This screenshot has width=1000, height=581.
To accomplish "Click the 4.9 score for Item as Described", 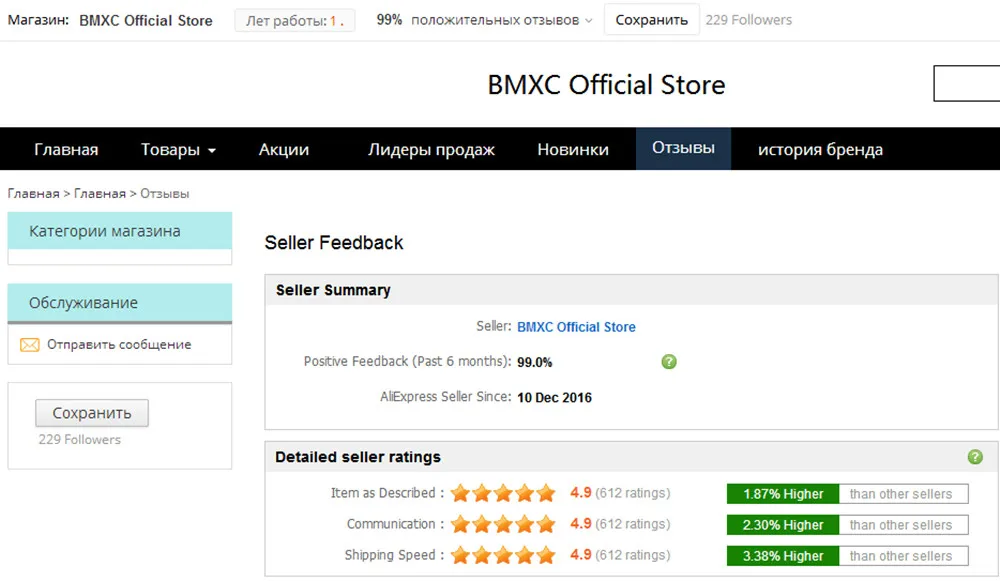I will [580, 492].
